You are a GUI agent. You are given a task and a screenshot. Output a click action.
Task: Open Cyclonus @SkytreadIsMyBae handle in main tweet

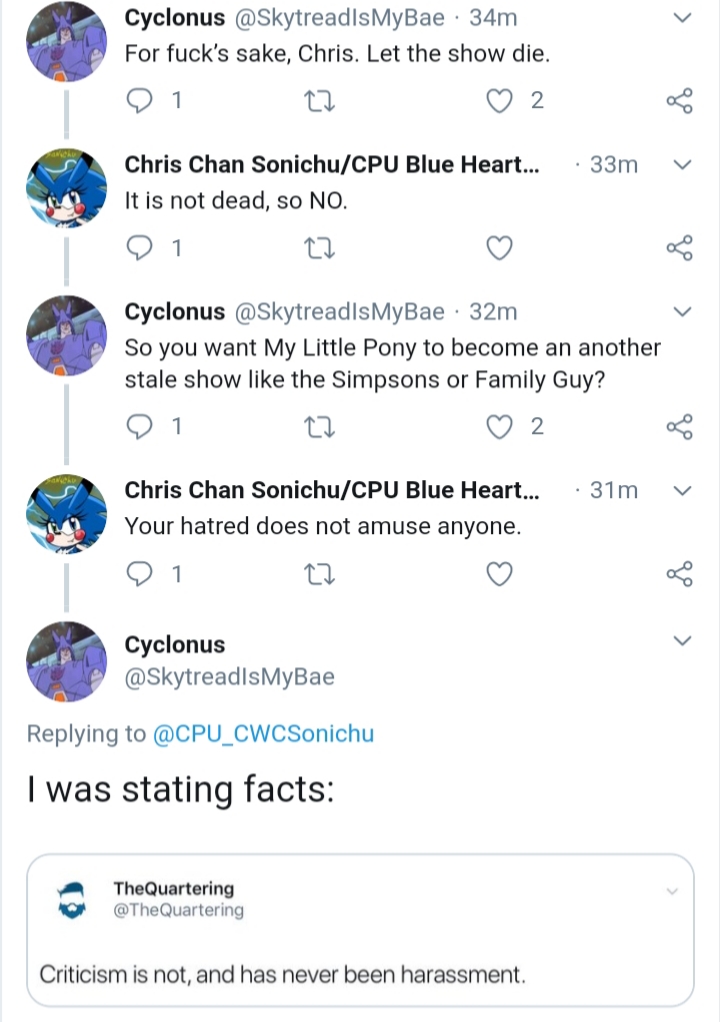coord(229,677)
